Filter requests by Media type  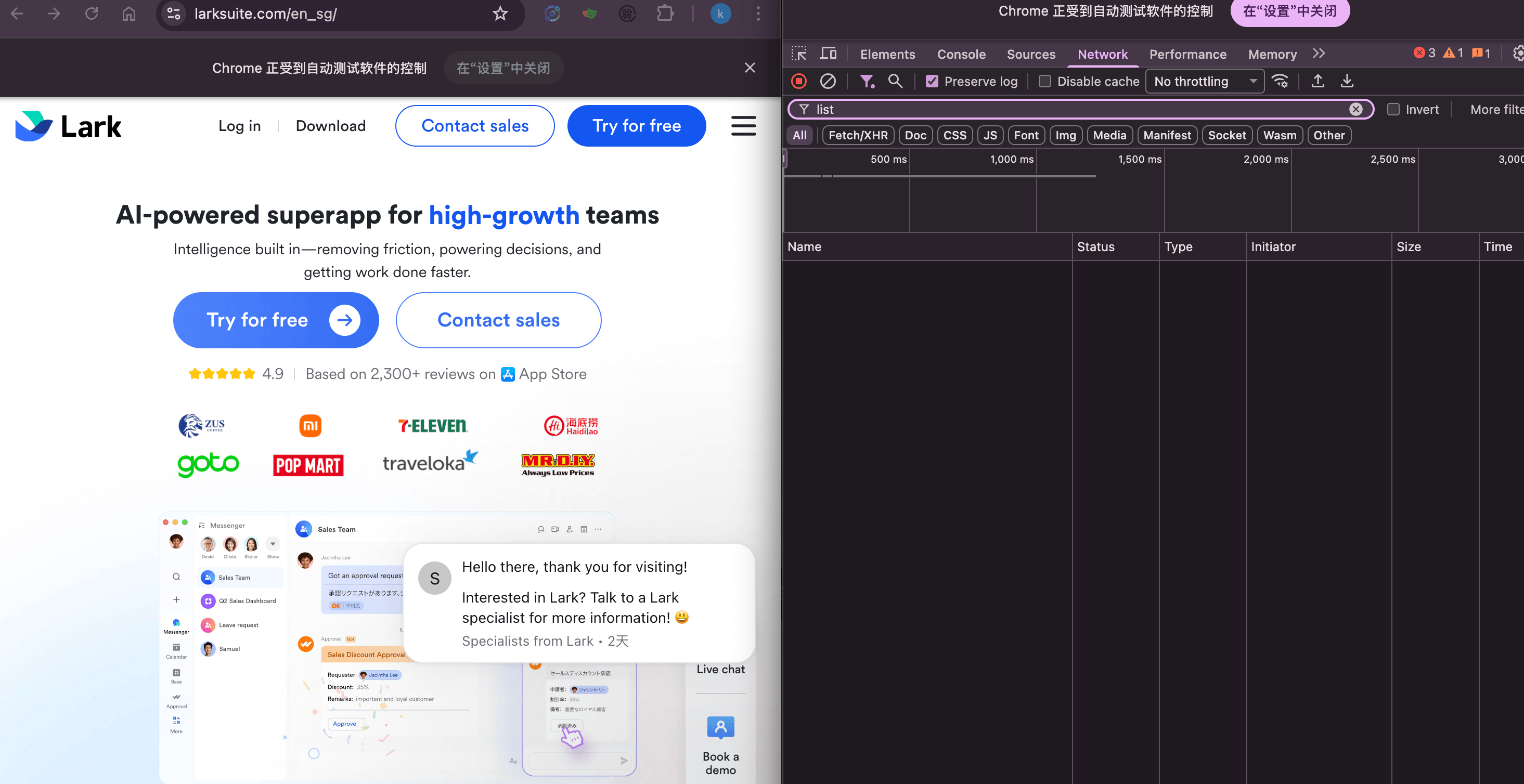tap(1109, 135)
